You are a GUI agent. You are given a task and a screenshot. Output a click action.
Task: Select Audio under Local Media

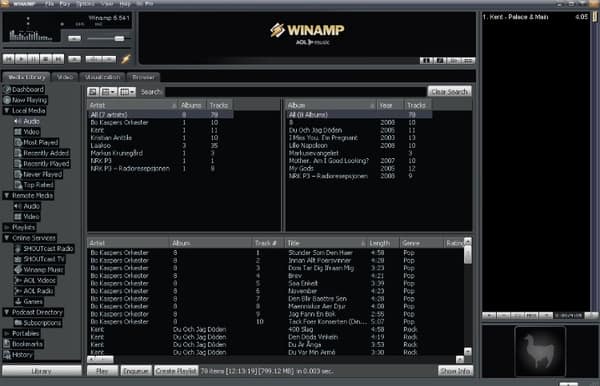tap(27, 121)
